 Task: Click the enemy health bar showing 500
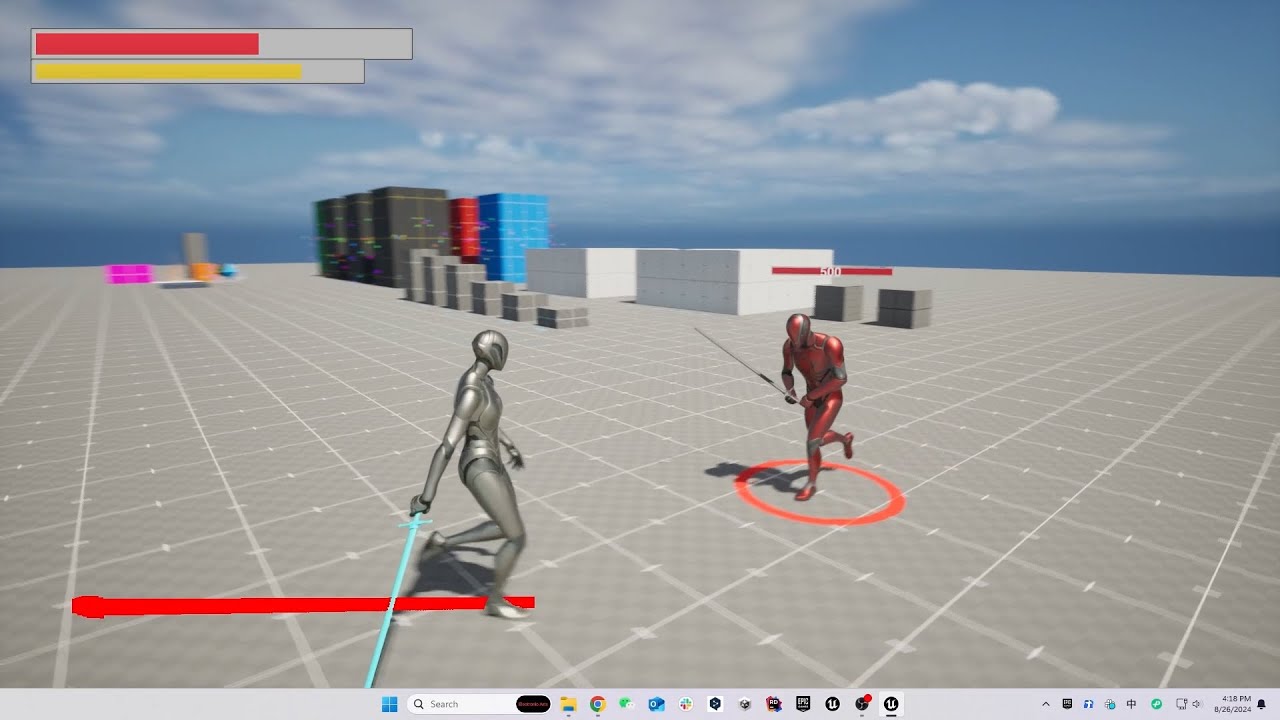click(x=831, y=271)
